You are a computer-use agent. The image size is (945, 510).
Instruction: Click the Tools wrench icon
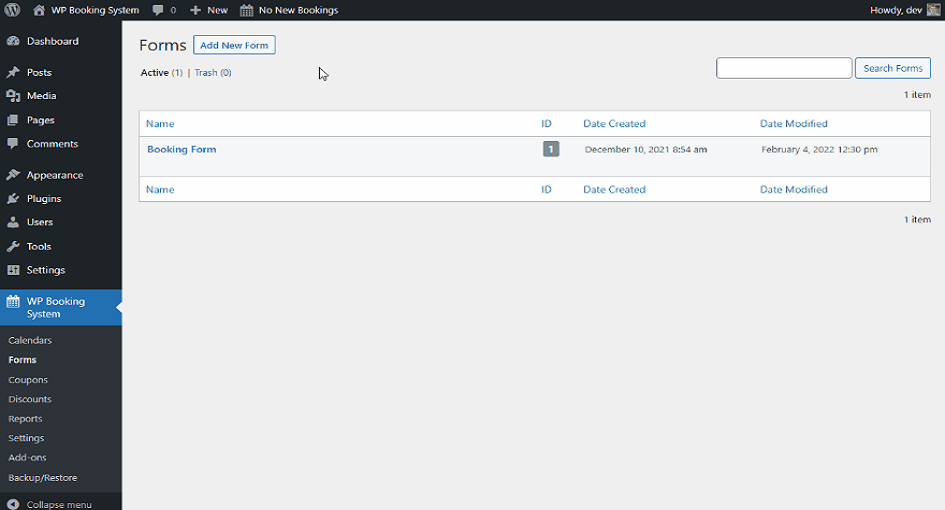tap(13, 246)
